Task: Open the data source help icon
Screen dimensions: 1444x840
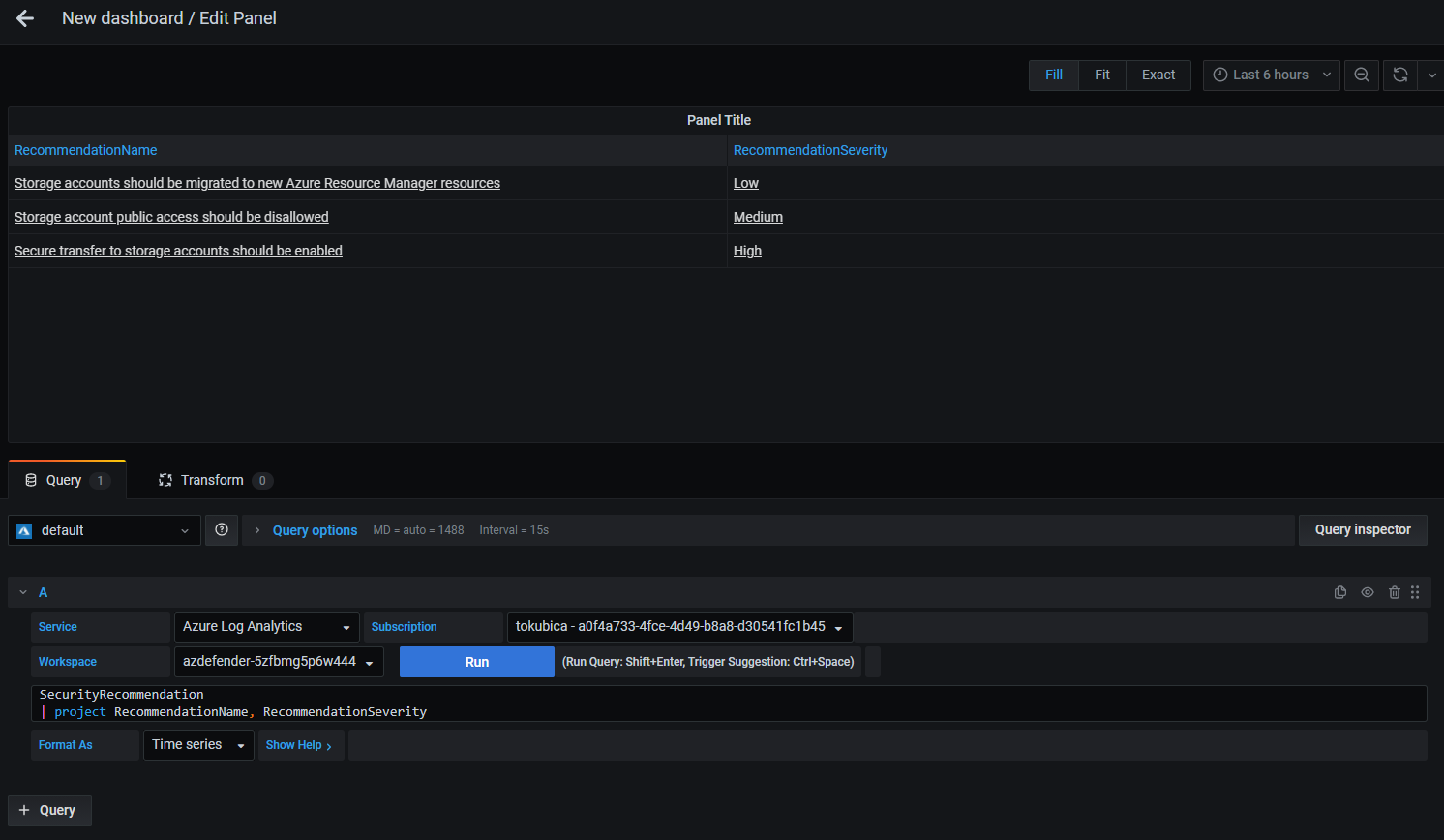Action: click(x=222, y=530)
